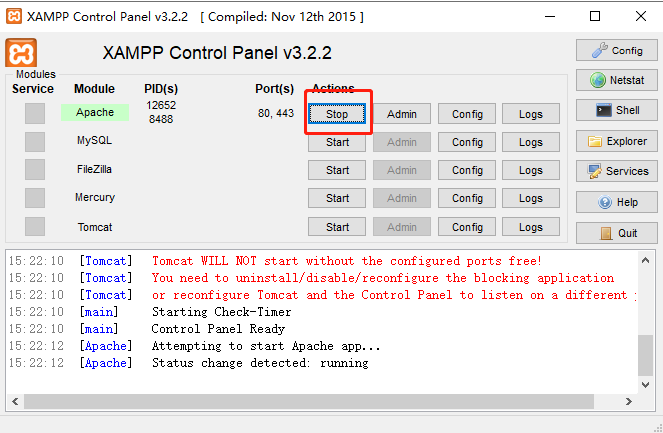The height and width of the screenshot is (433, 663).
Task: Toggle the Apache service checkbox
Action: click(35, 113)
